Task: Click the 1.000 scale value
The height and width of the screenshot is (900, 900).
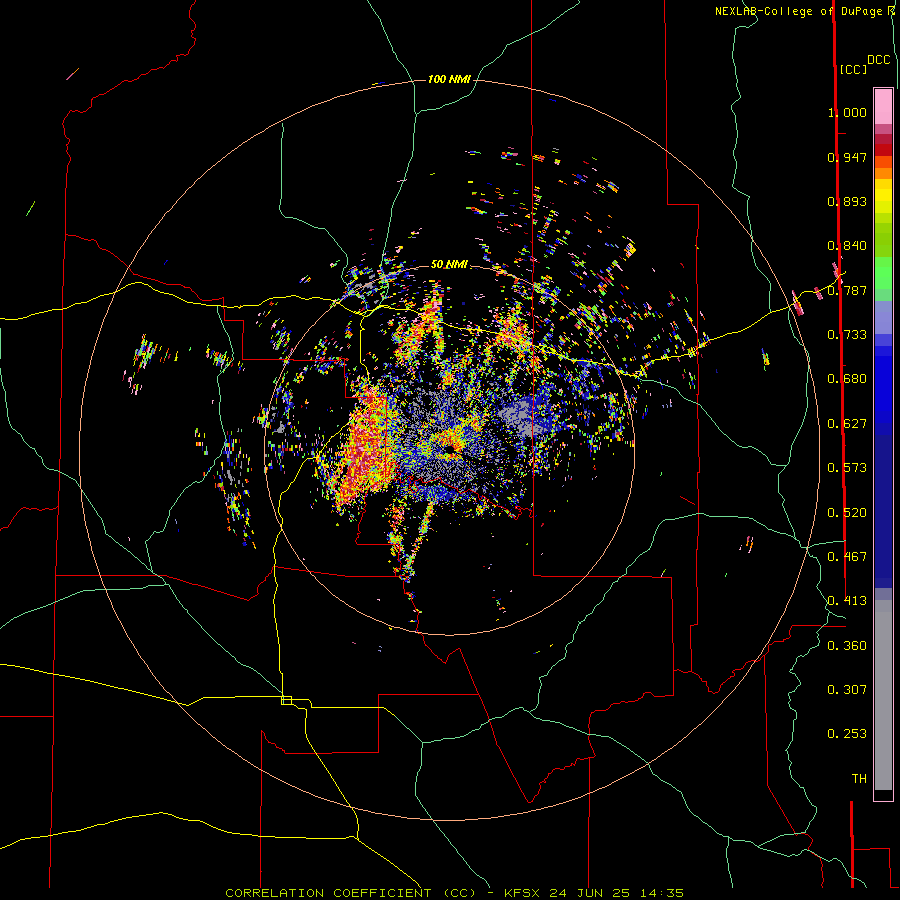Action: (x=847, y=112)
